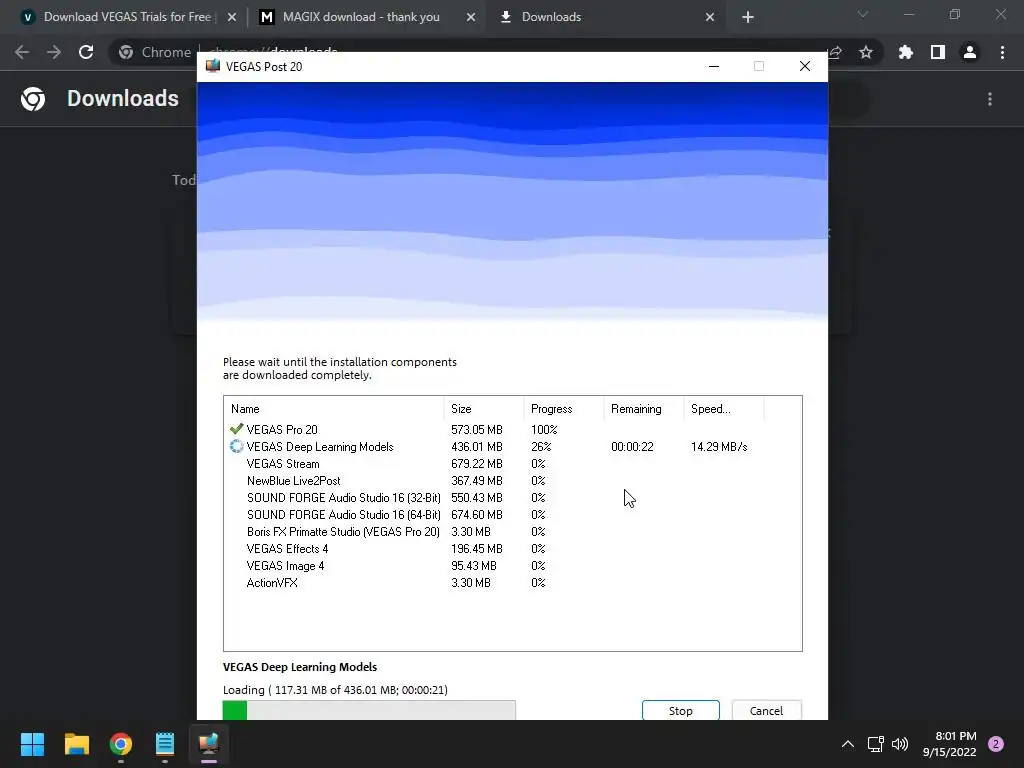Click the Progress column header

(x=564, y=409)
